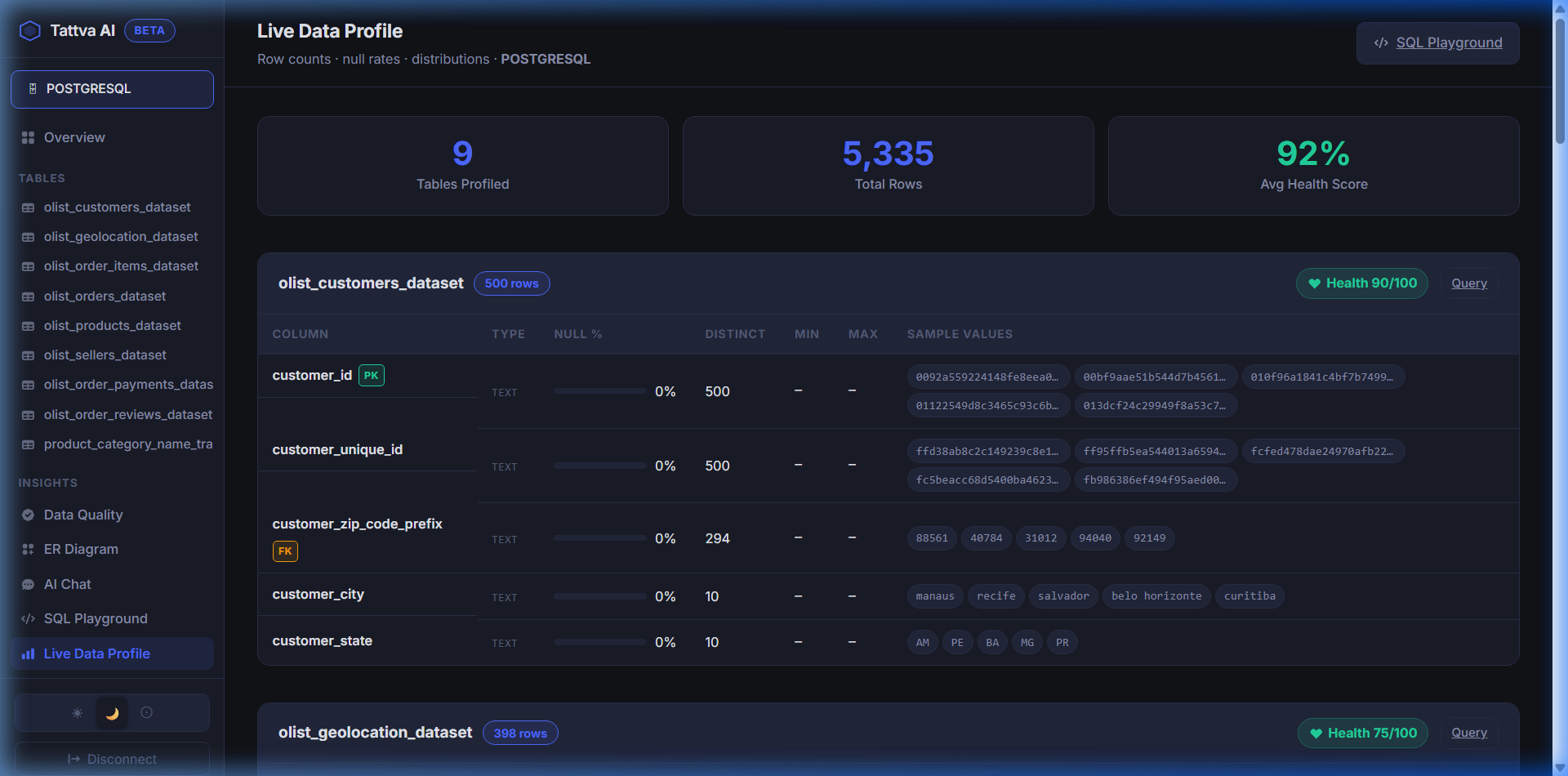Open the POSTGRESQL connection entry
Screen dimensions: 1568x776
point(112,88)
